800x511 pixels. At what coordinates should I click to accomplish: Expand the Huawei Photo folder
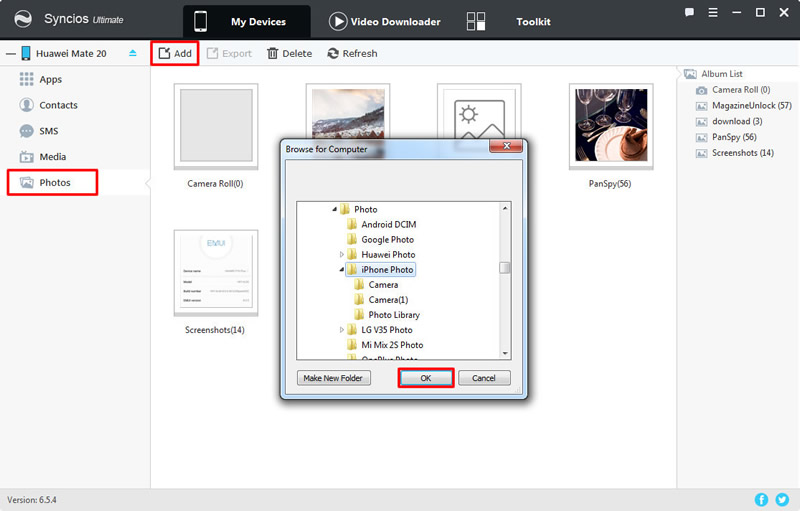coord(342,254)
